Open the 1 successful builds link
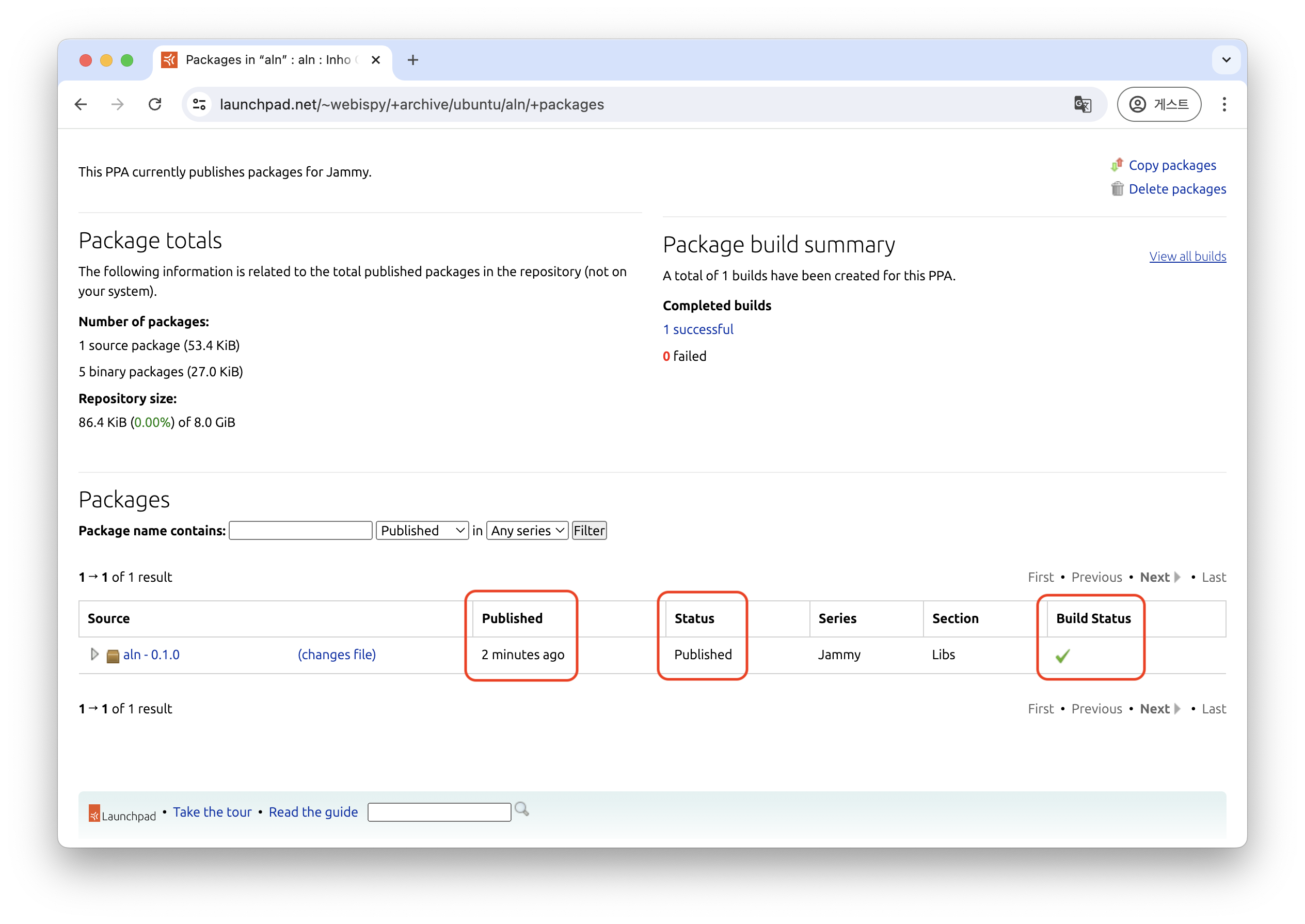1305x924 pixels. click(x=698, y=329)
